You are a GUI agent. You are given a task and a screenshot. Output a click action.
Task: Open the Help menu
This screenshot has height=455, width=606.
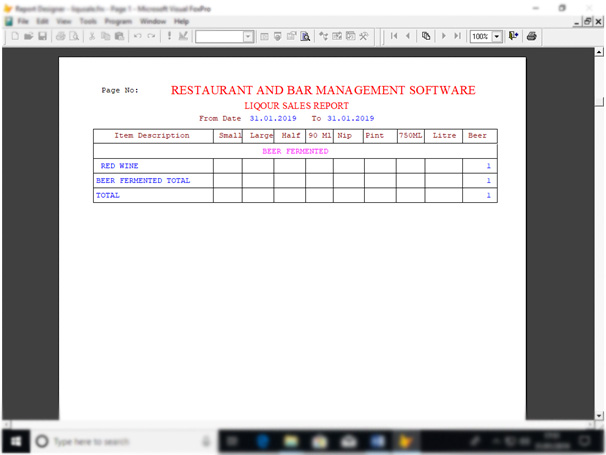pos(181,21)
